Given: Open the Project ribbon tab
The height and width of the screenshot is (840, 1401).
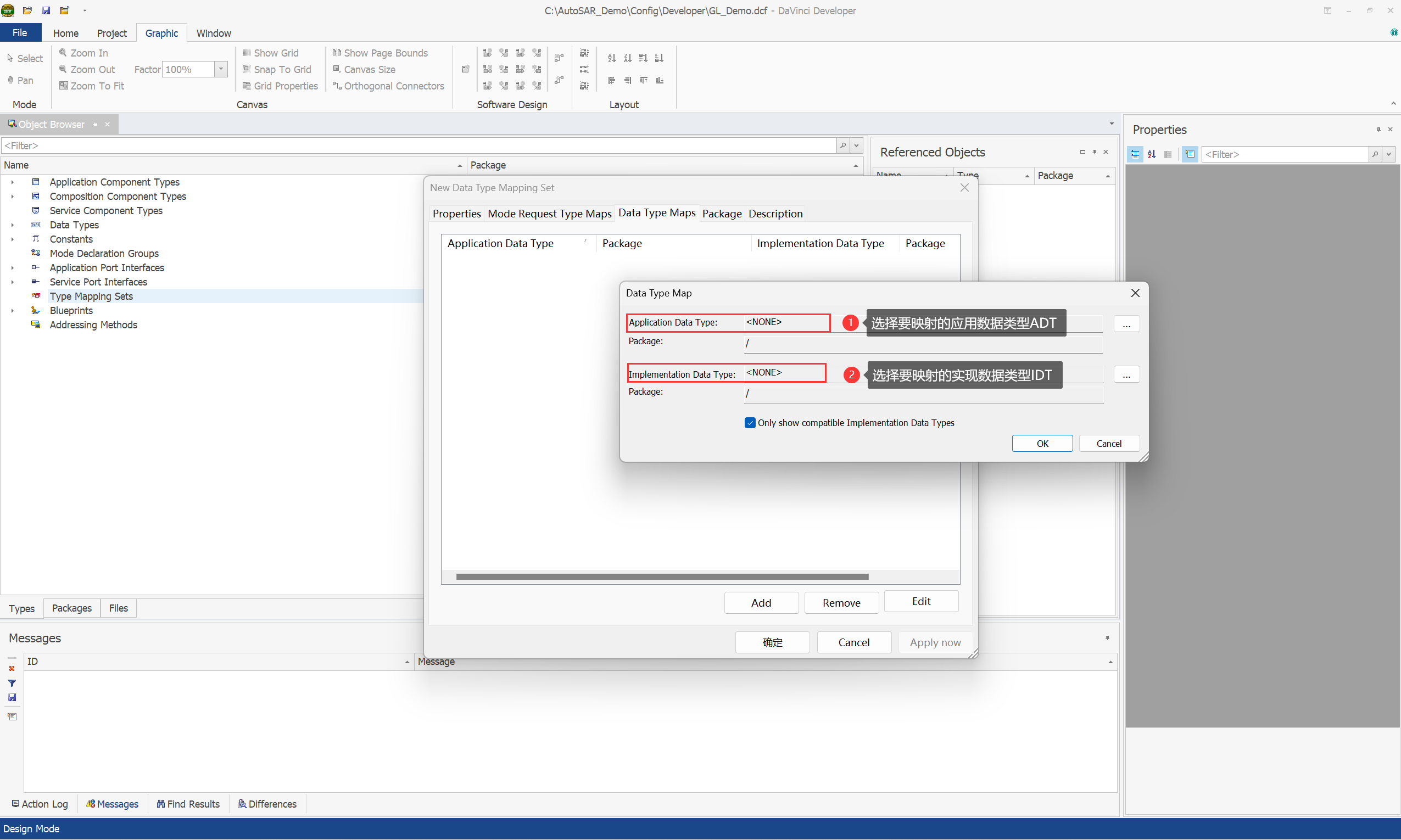Looking at the screenshot, I should [111, 33].
